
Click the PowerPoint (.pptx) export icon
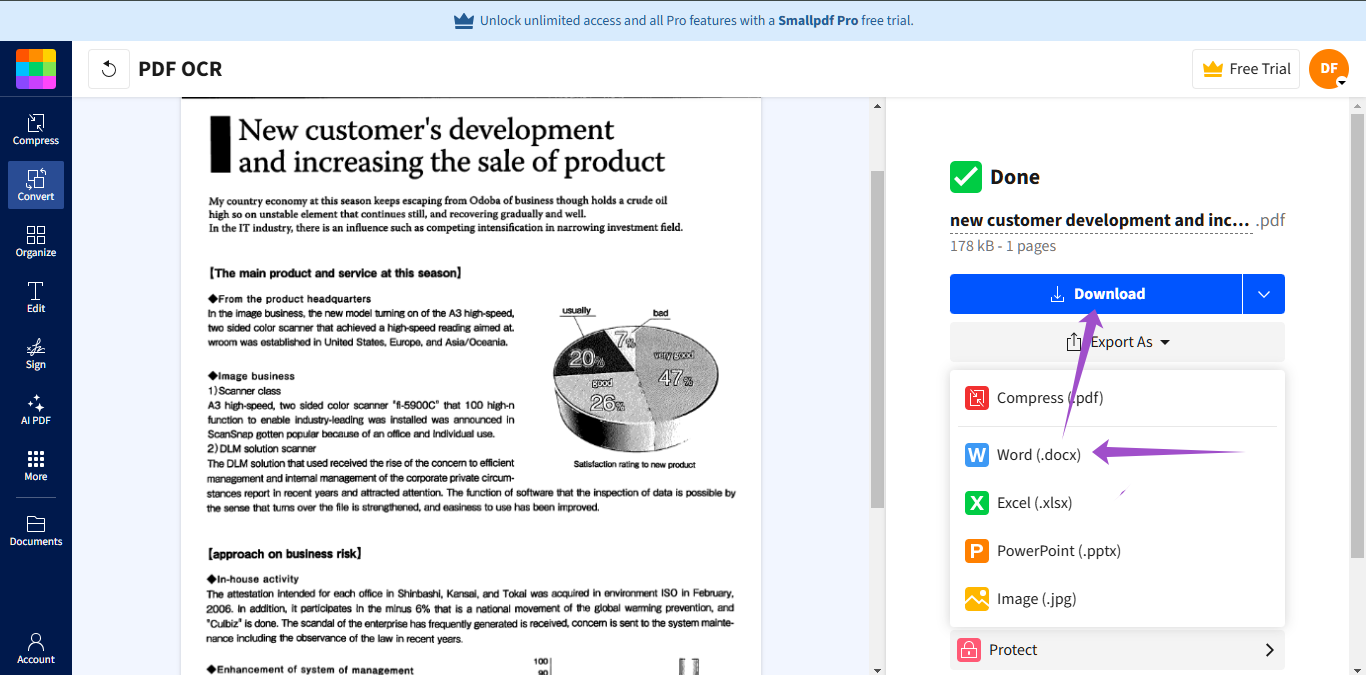pos(977,550)
